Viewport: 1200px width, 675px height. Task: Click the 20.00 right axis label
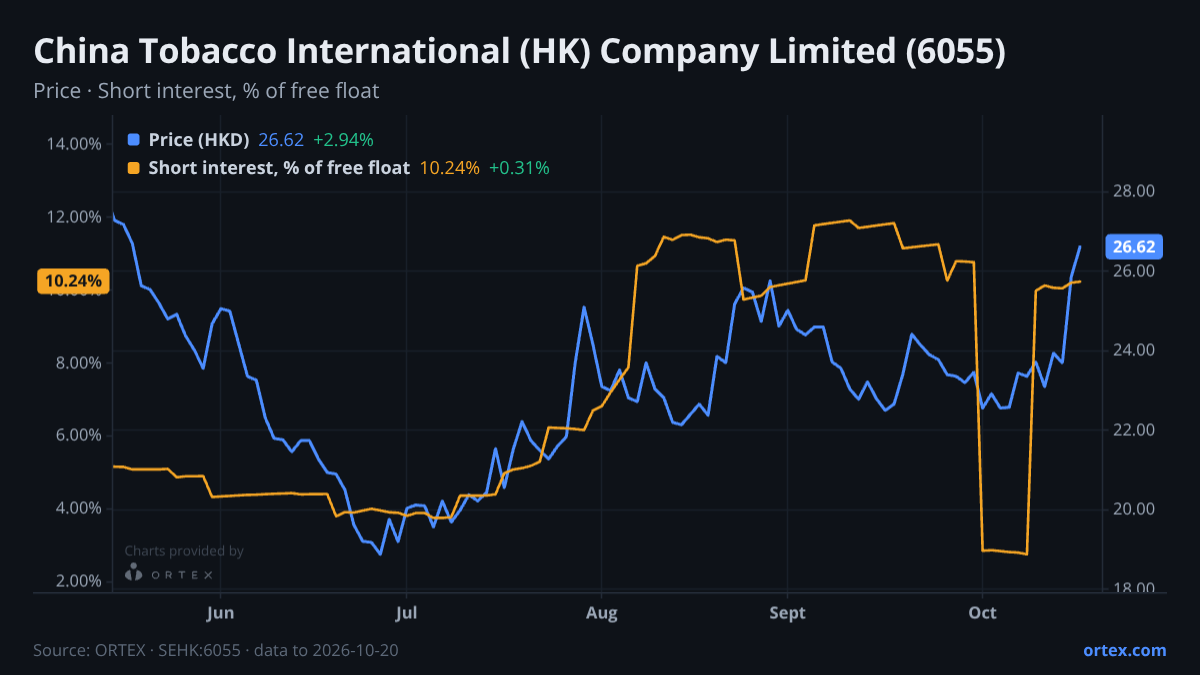tap(1133, 509)
